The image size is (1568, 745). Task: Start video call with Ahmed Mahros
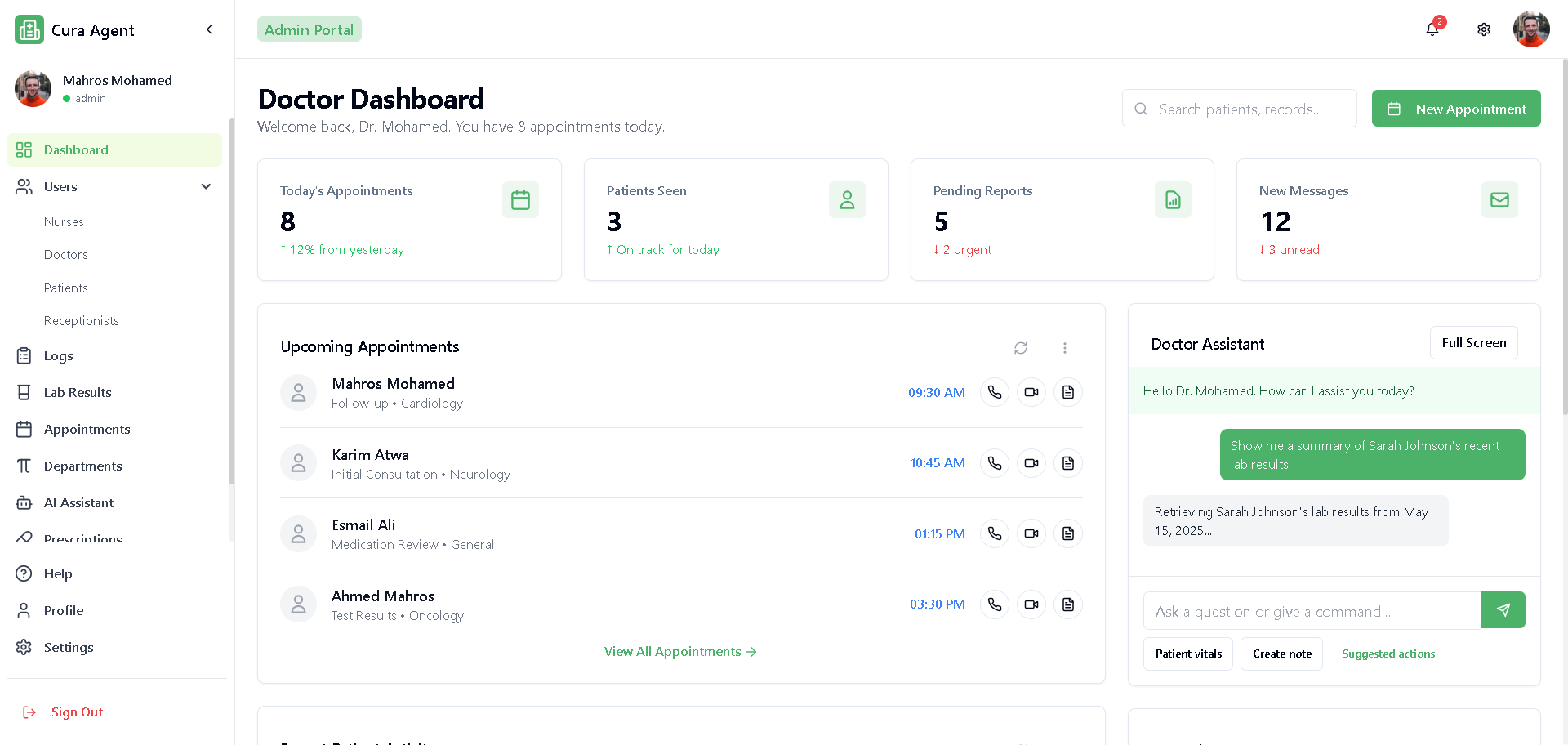click(1031, 604)
